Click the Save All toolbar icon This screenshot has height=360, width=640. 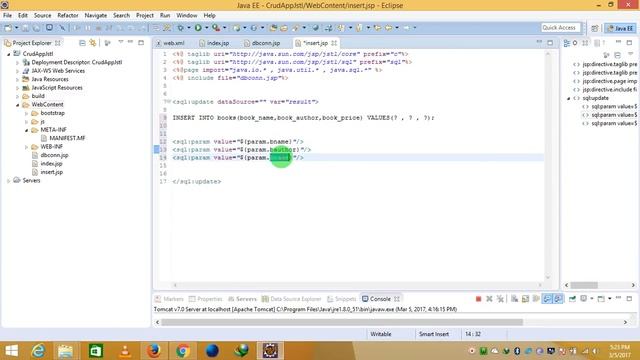pyautogui.click(x=36, y=28)
